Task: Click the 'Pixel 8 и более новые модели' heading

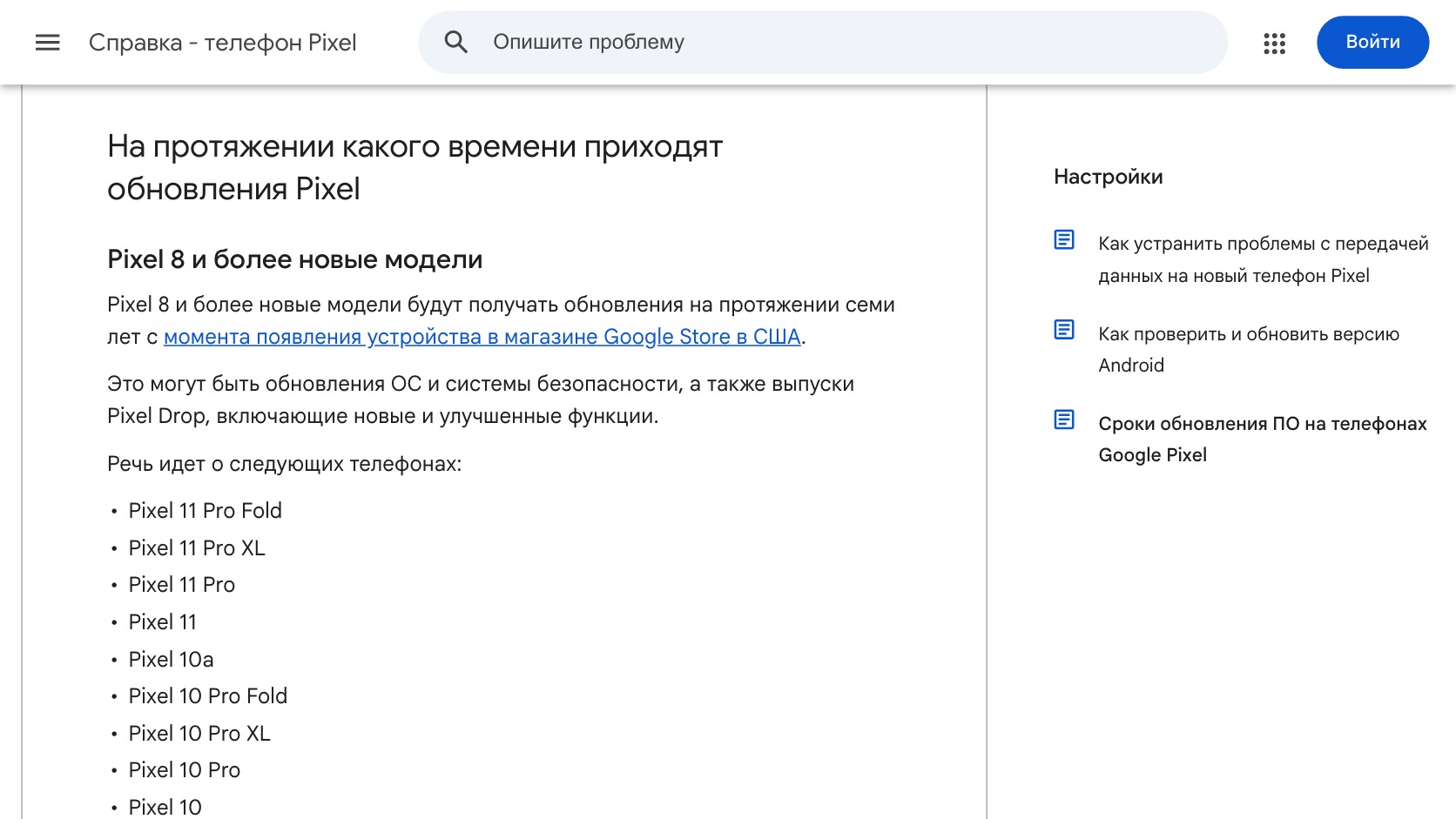Action: point(294,259)
